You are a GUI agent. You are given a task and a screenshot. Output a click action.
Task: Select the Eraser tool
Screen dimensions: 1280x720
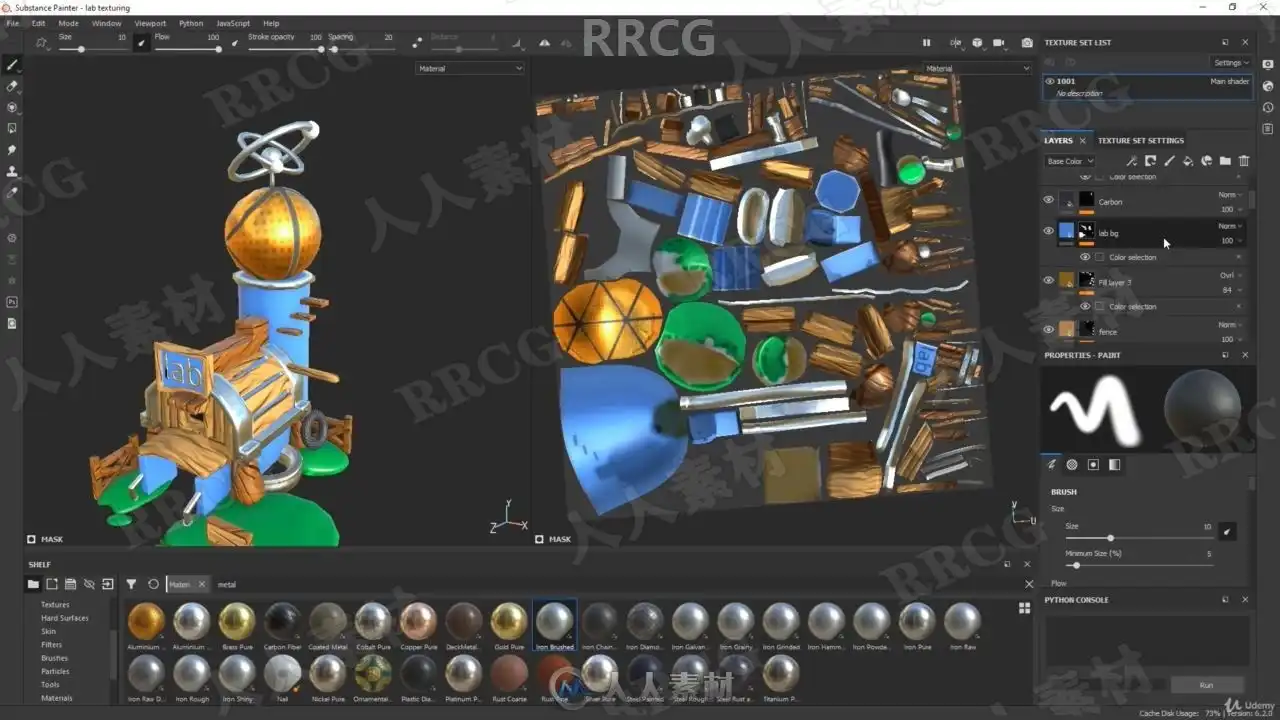(12, 86)
